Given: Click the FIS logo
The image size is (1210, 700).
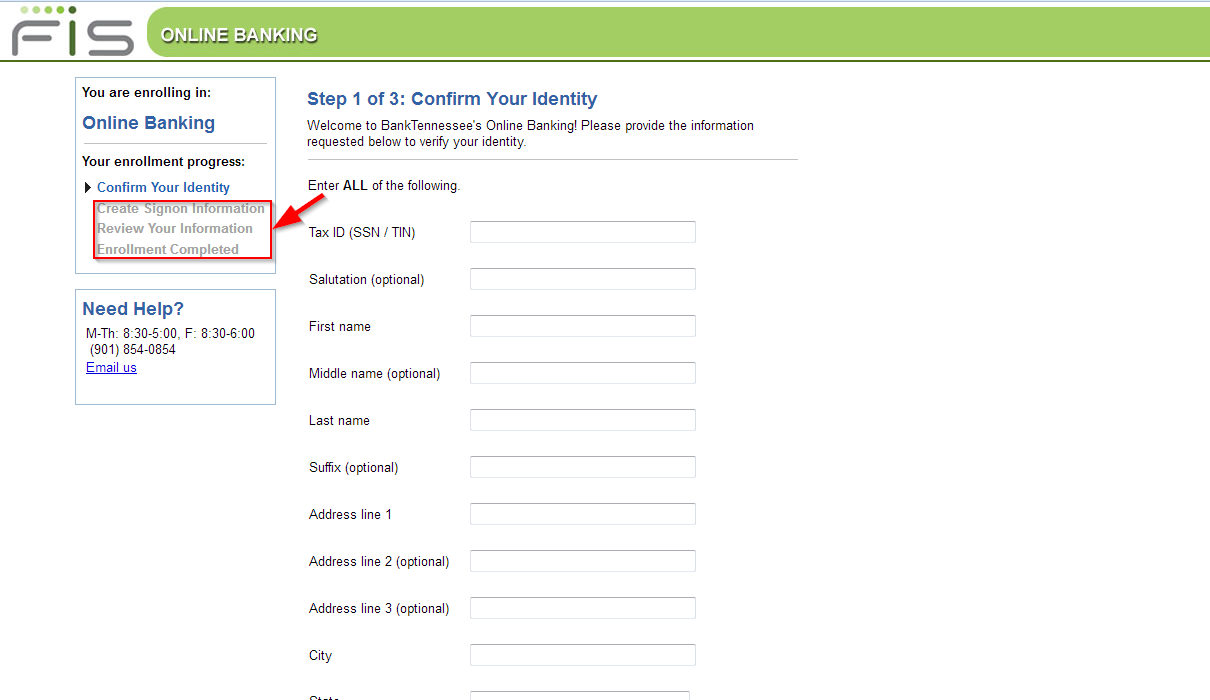Looking at the screenshot, I should click(72, 31).
